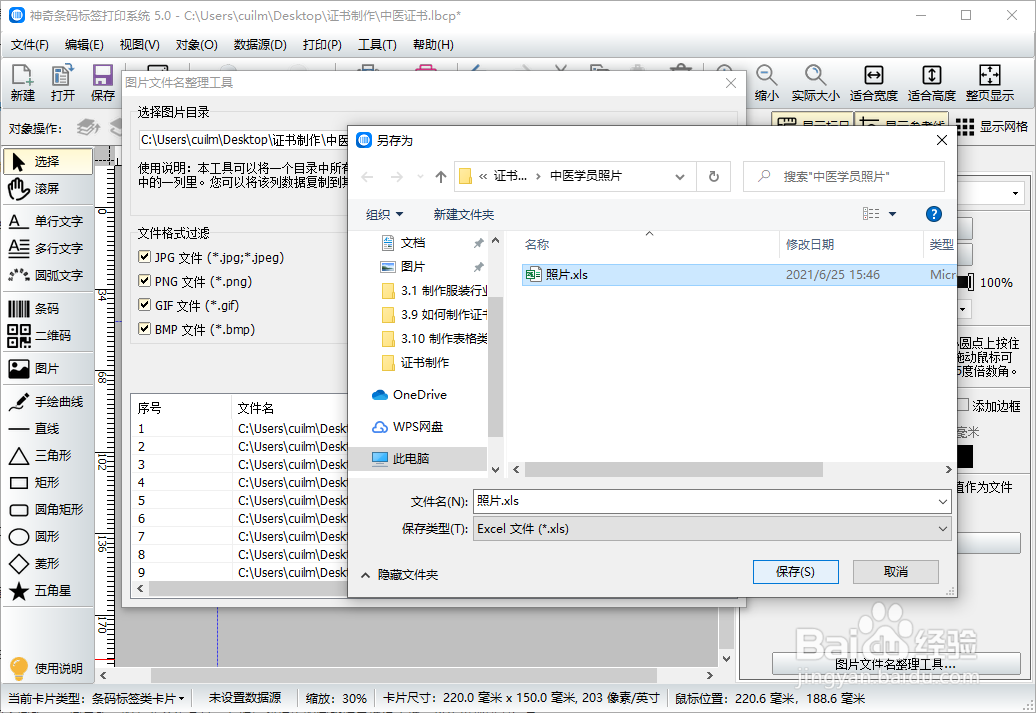Toggle the 添加边框 add border checkbox
Image resolution: width=1036 pixels, height=713 pixels.
click(x=963, y=405)
